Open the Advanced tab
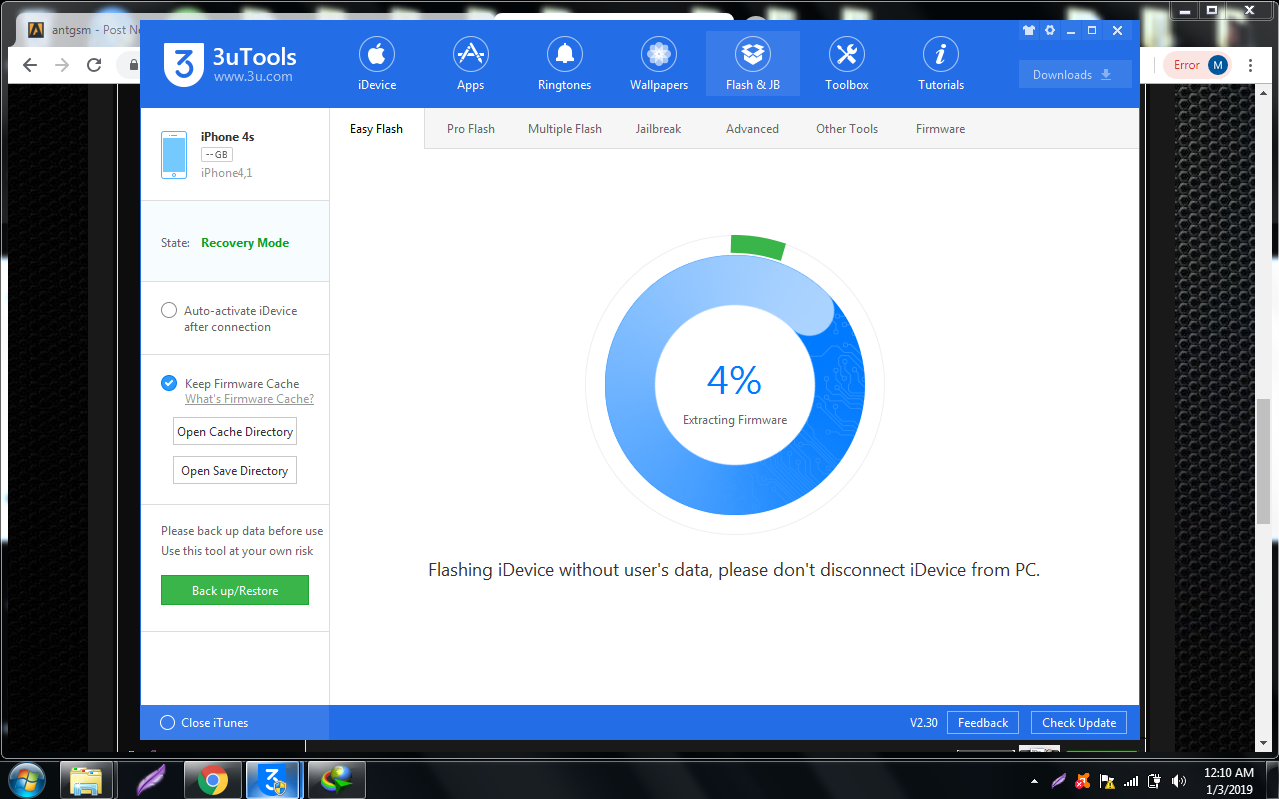This screenshot has height=799, width=1279. [752, 129]
